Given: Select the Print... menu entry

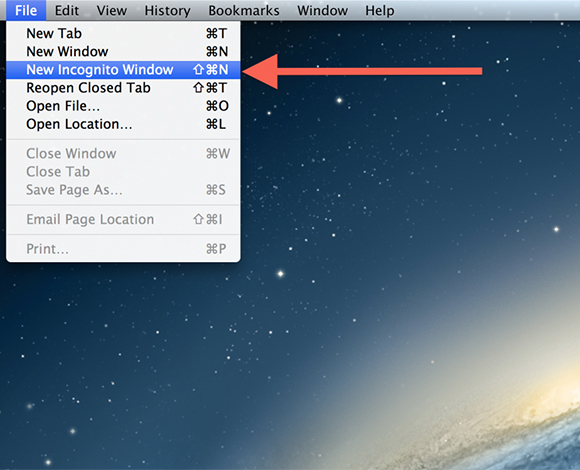Looking at the screenshot, I should (123, 248).
